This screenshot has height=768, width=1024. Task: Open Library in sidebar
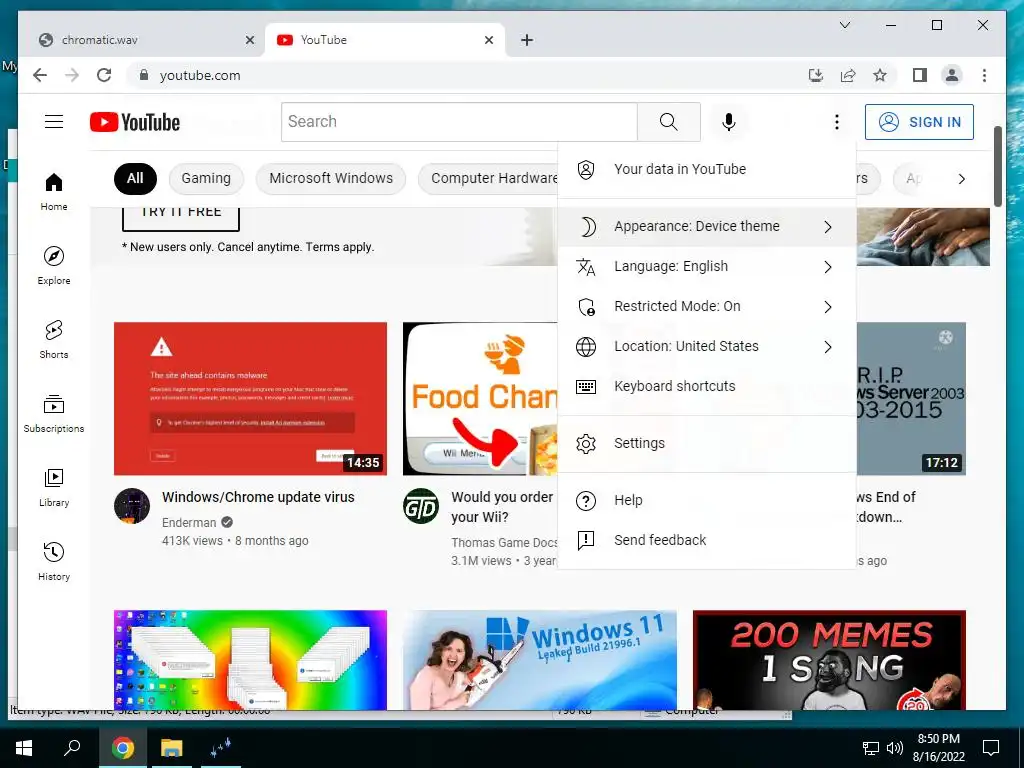pyautogui.click(x=54, y=488)
